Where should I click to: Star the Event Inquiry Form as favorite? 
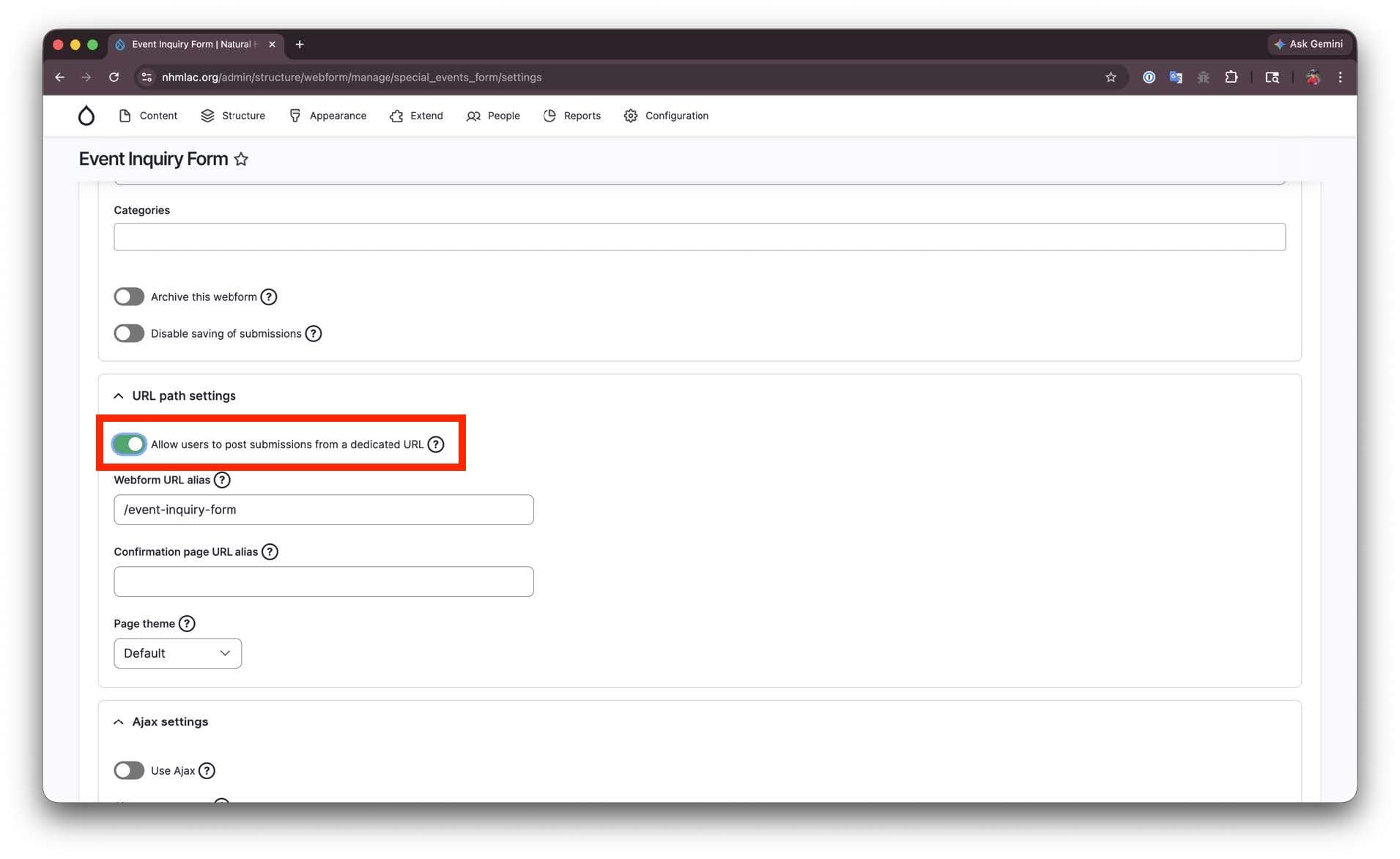[x=241, y=159]
